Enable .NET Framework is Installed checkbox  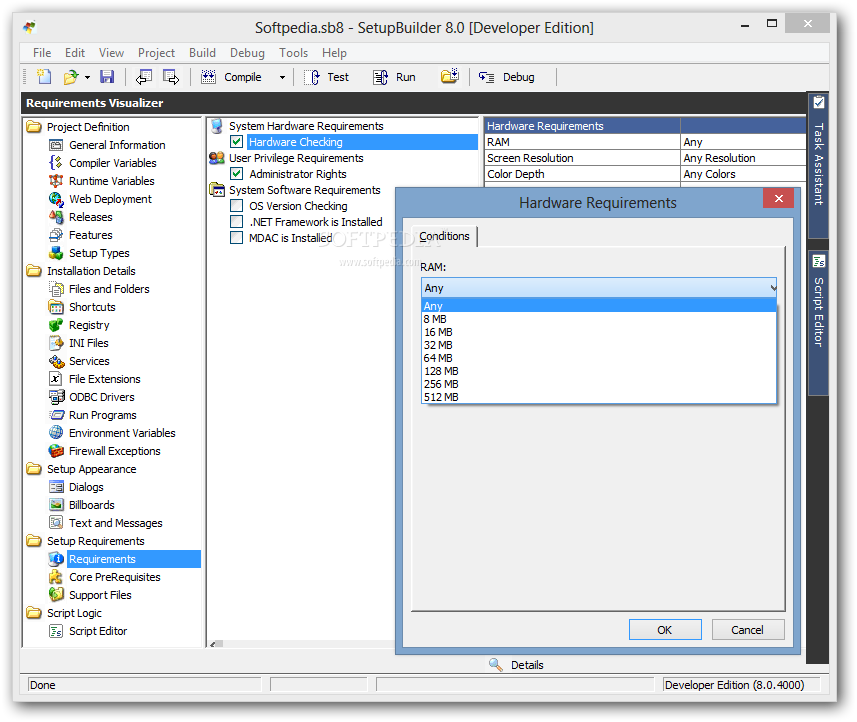(x=237, y=222)
